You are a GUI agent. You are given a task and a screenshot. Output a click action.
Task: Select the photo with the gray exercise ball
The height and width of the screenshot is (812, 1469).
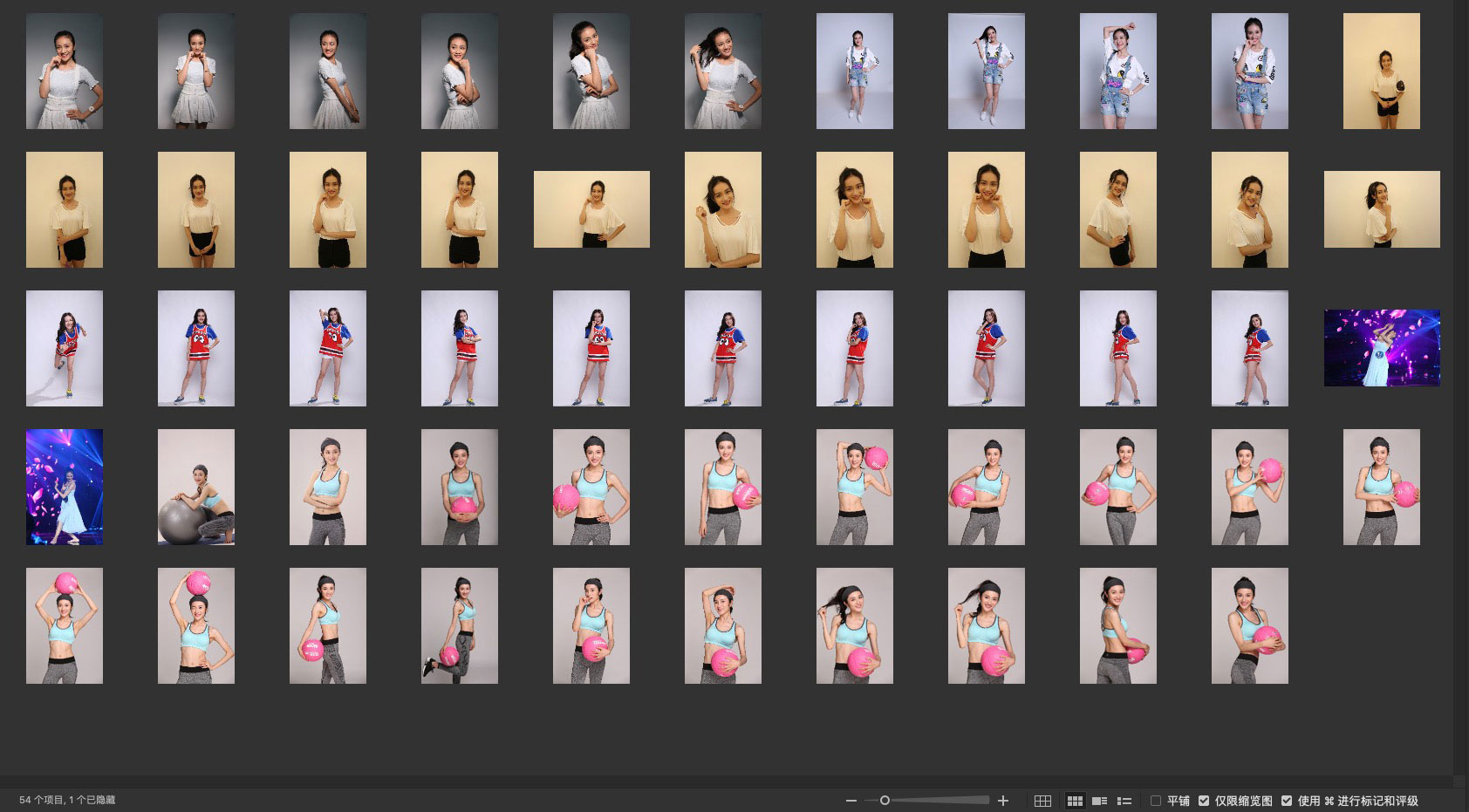(x=196, y=487)
